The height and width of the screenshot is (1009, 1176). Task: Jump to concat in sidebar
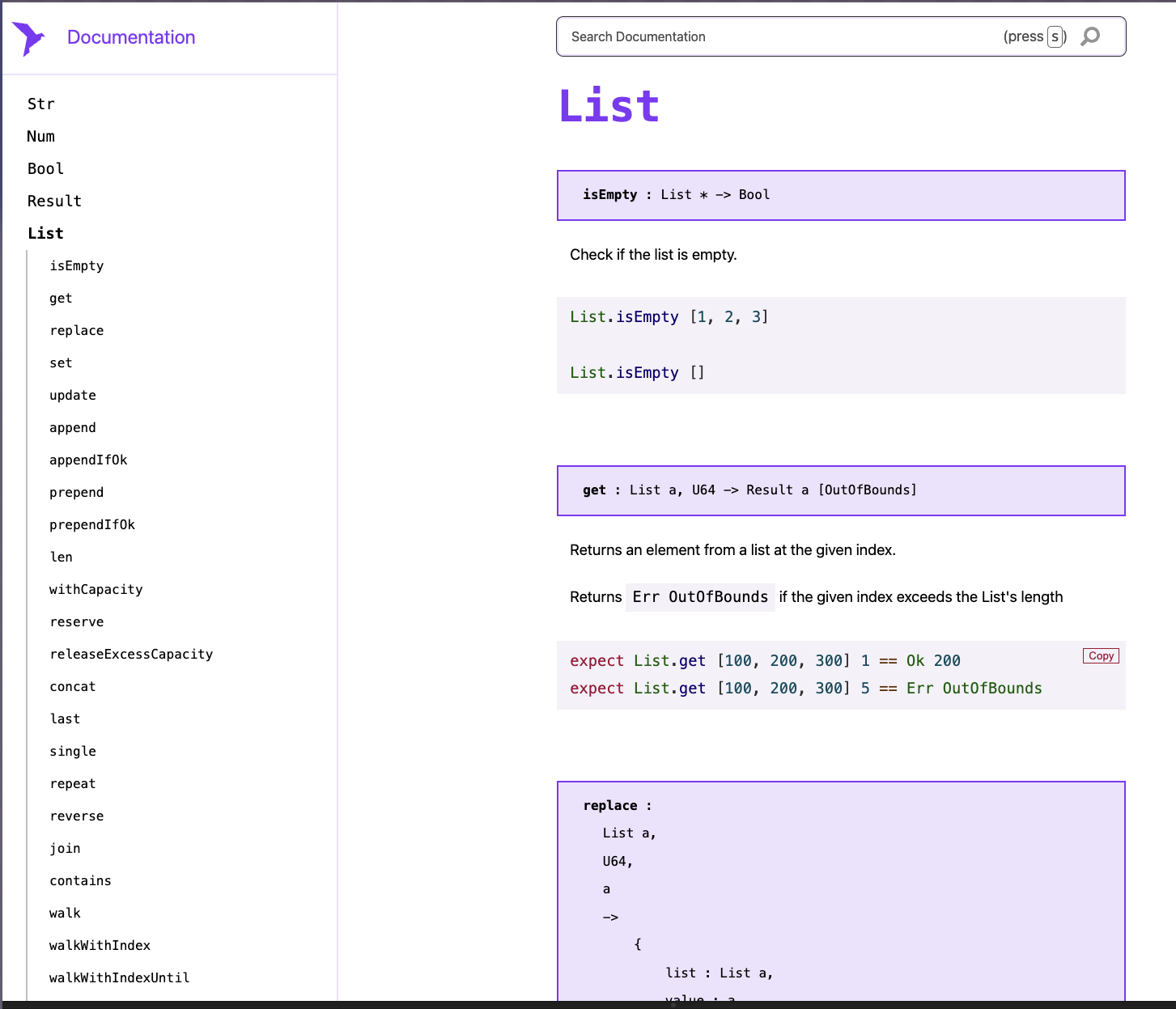click(x=73, y=686)
